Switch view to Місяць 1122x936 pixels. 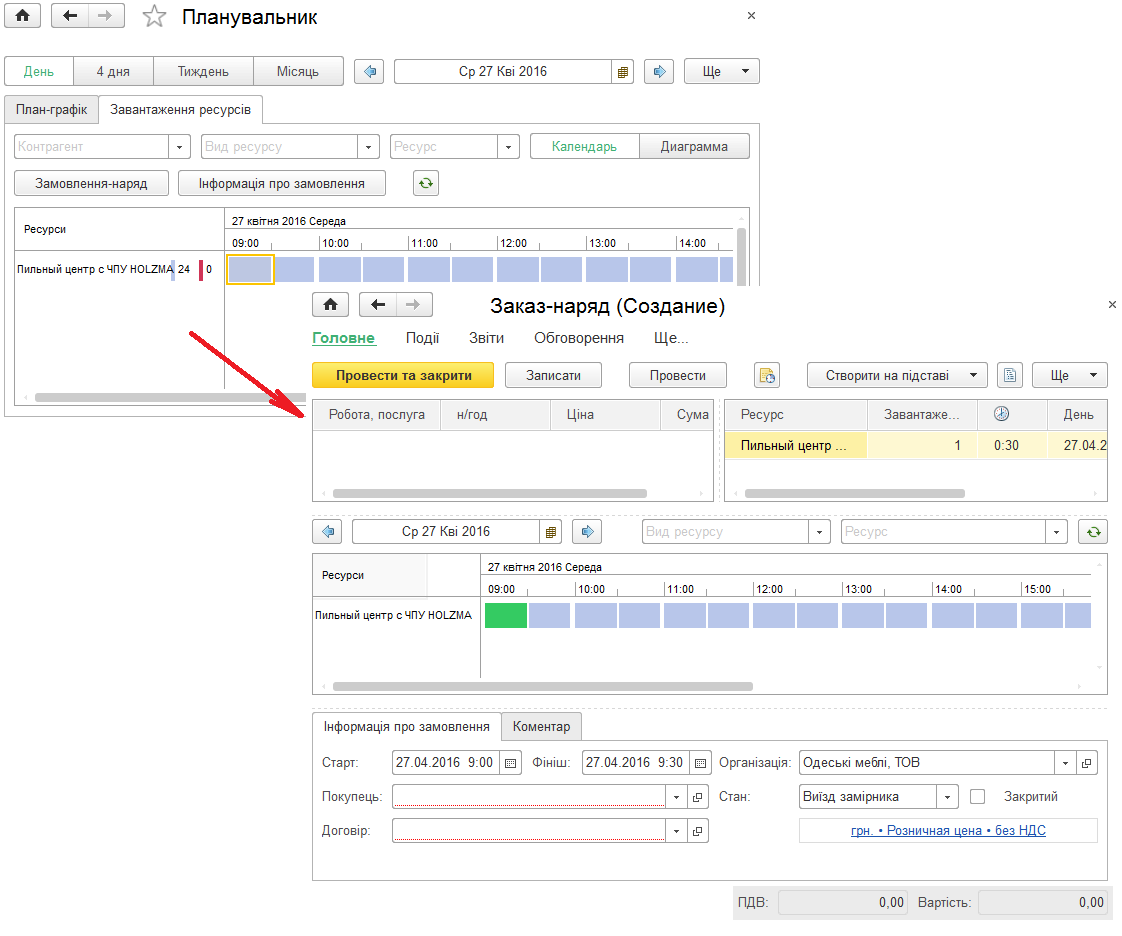298,72
